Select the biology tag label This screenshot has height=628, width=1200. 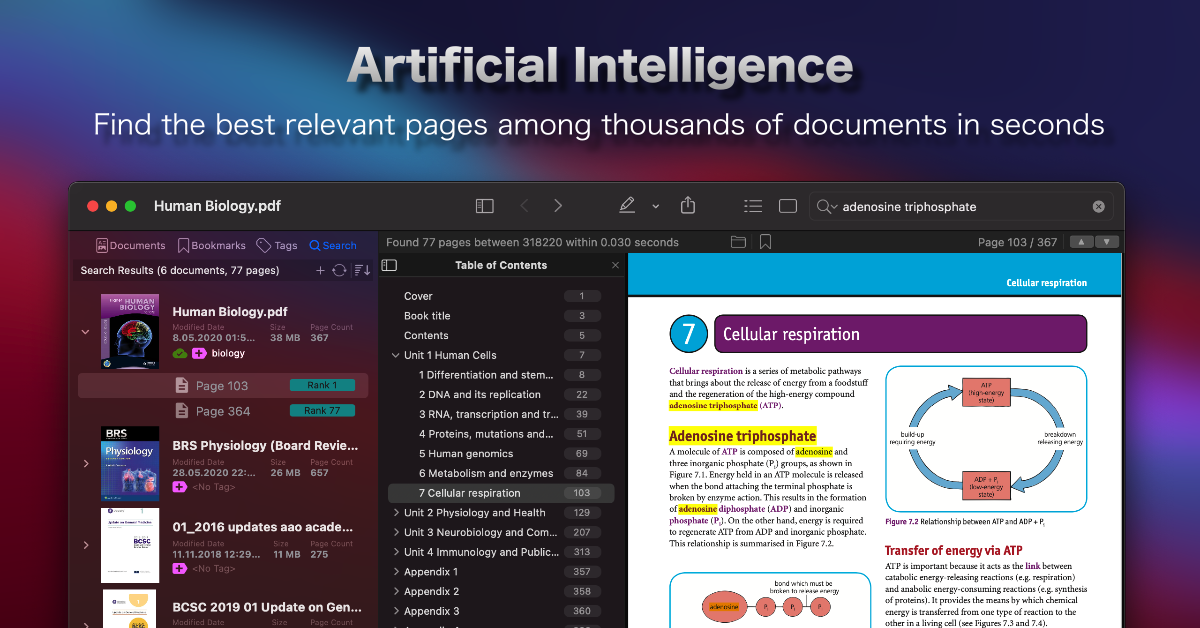[x=228, y=353]
